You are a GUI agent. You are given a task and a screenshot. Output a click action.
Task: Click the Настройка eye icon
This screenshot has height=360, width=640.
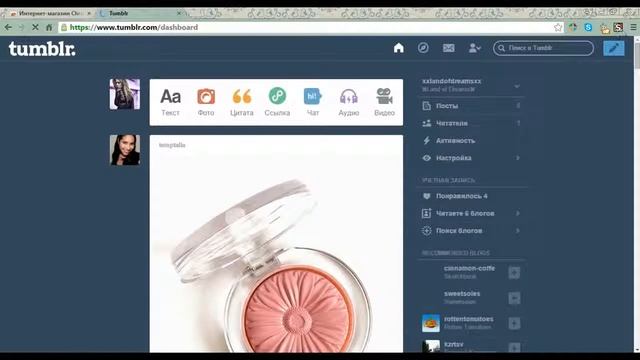coord(427,158)
